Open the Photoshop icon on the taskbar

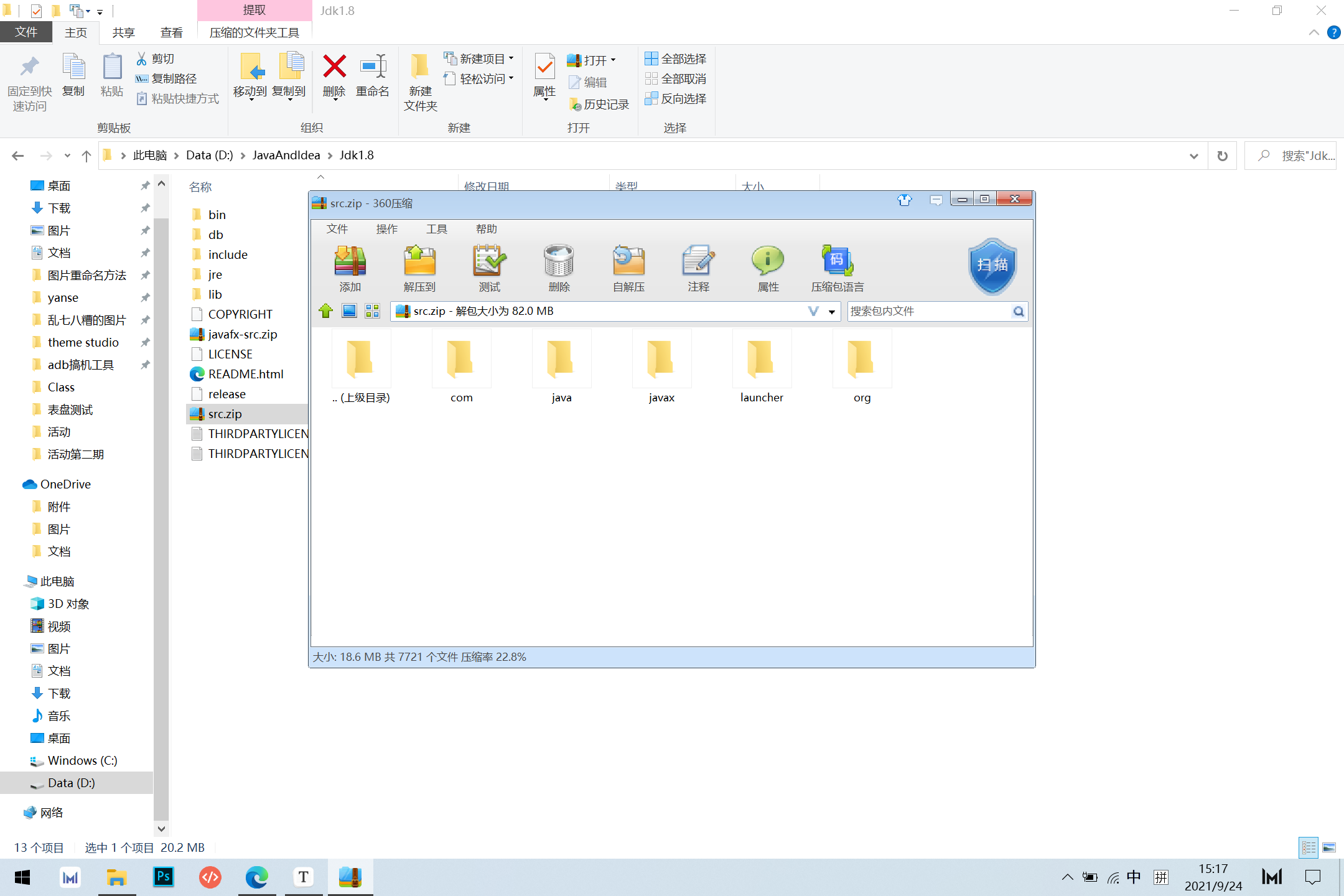[163, 877]
